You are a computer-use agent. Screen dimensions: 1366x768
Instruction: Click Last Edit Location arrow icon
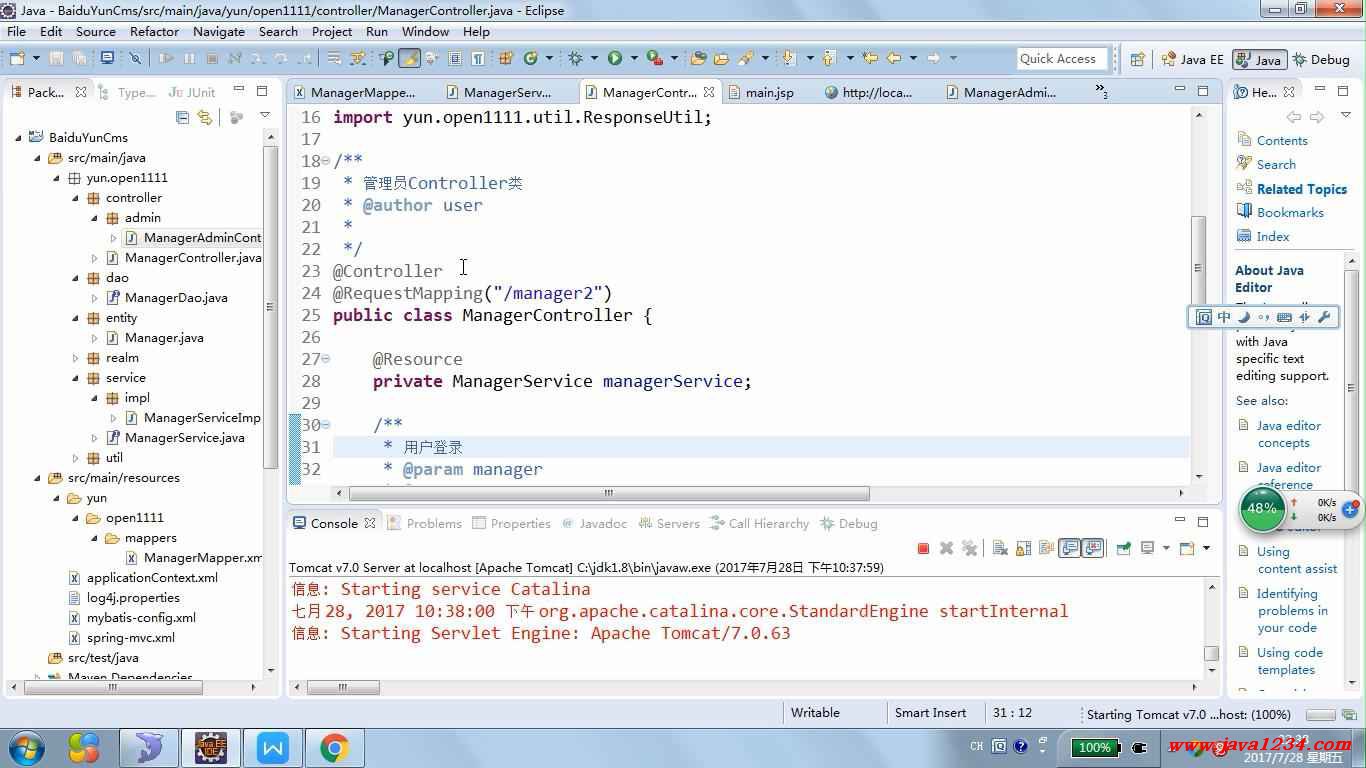(x=870, y=58)
